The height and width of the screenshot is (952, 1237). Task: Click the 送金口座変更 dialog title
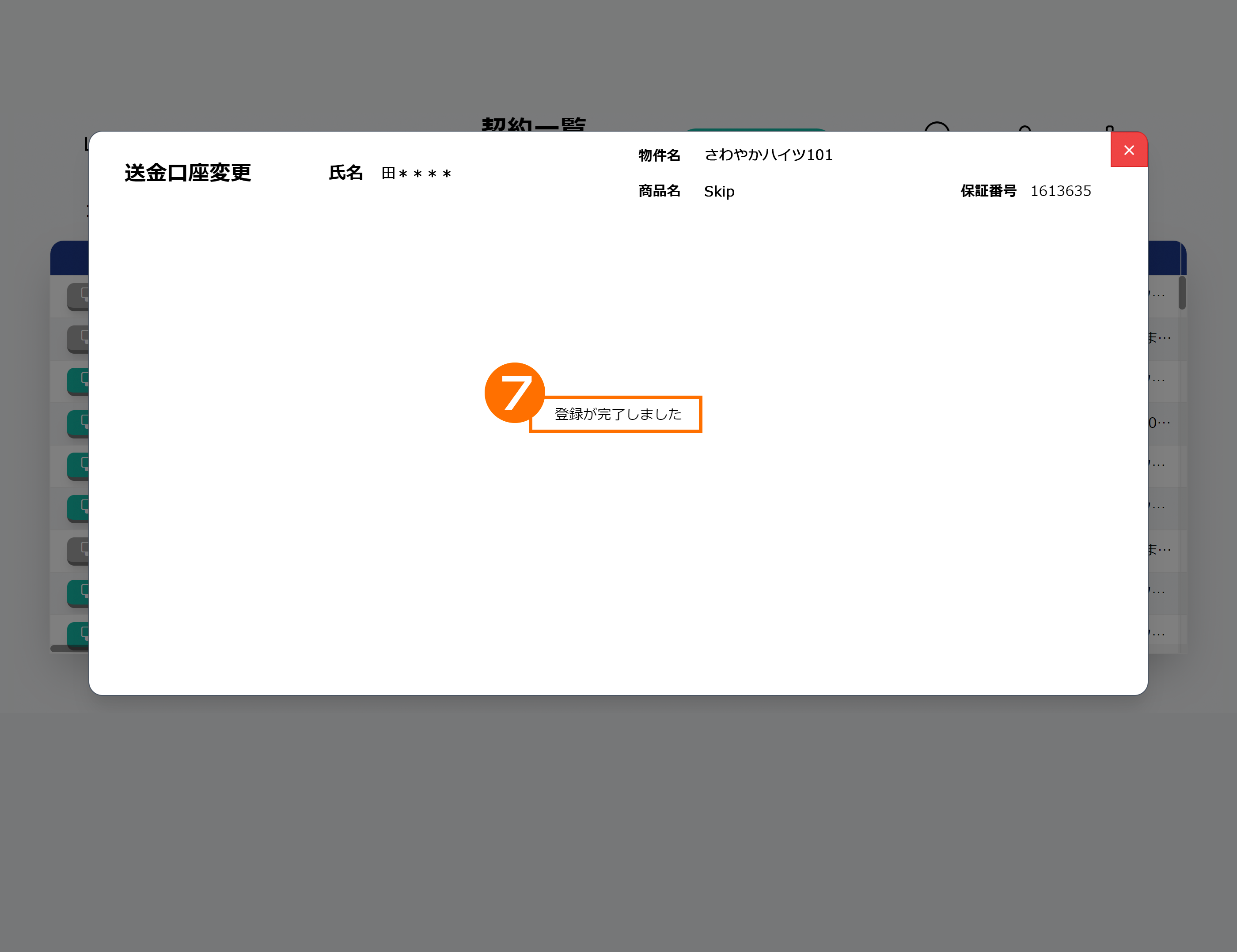[187, 173]
